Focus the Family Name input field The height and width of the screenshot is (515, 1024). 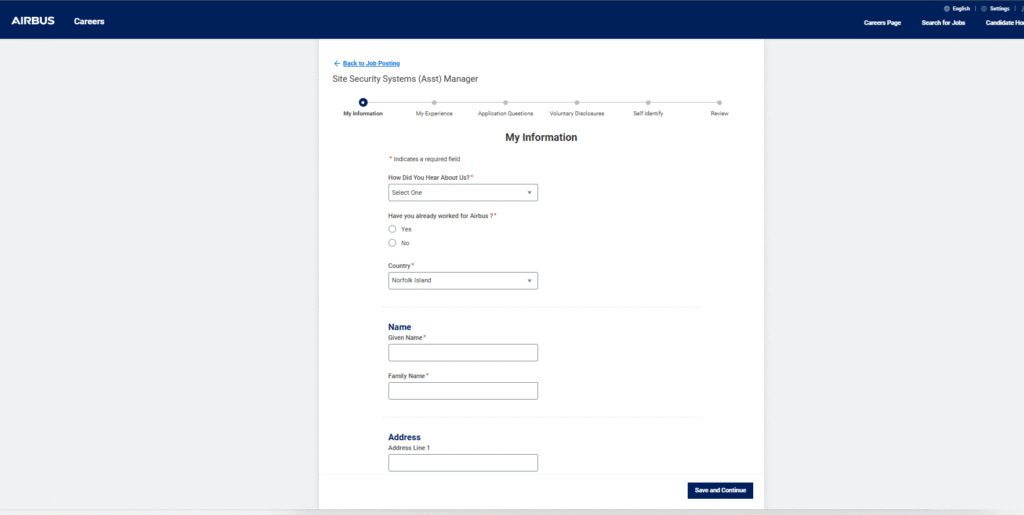[x=463, y=391]
